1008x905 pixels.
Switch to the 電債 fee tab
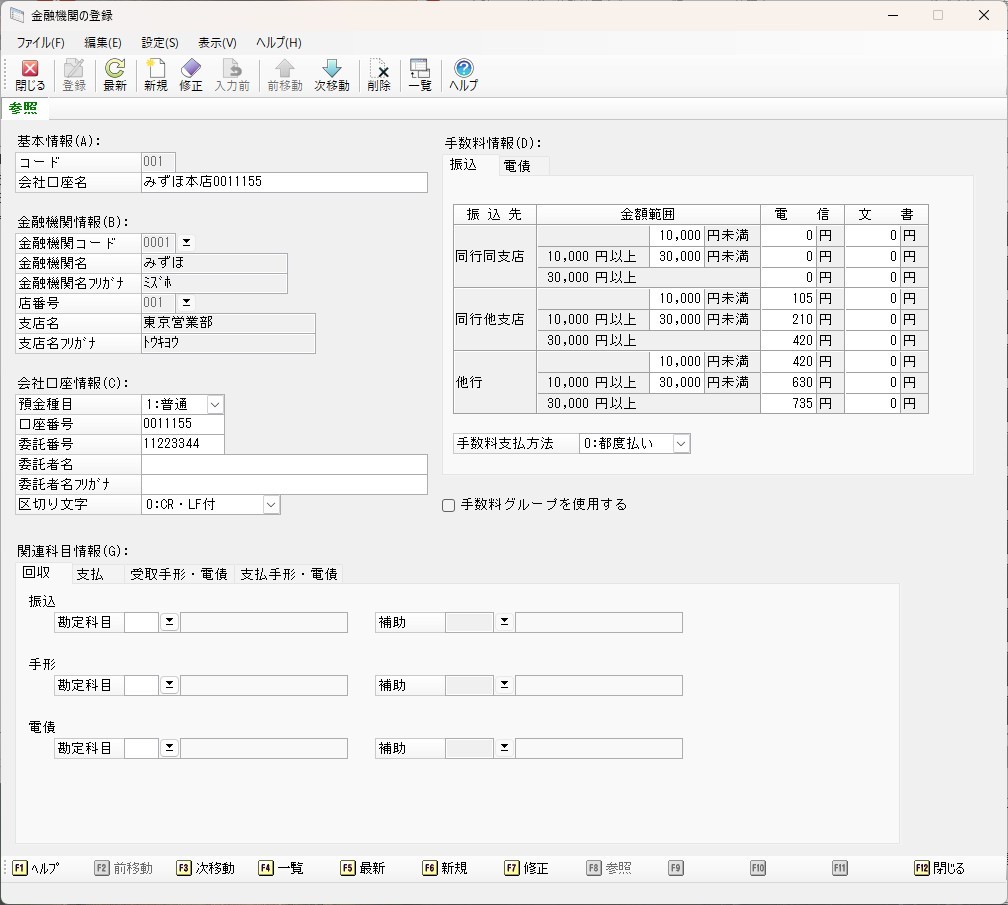click(517, 166)
